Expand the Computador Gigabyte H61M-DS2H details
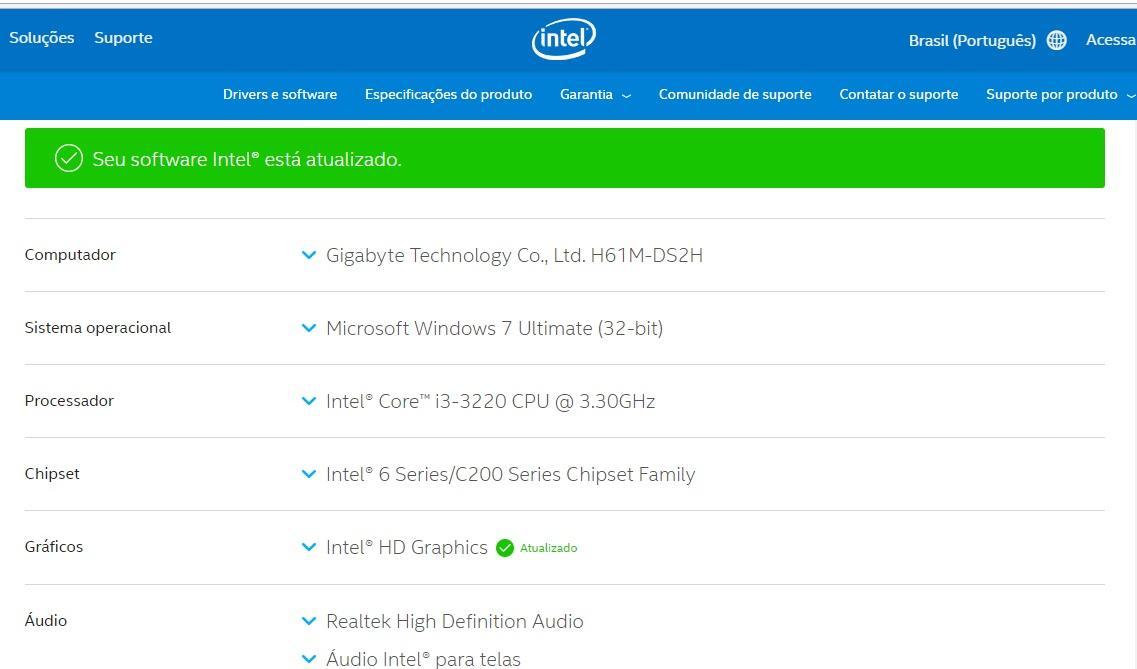This screenshot has height=669, width=1137. tap(309, 255)
